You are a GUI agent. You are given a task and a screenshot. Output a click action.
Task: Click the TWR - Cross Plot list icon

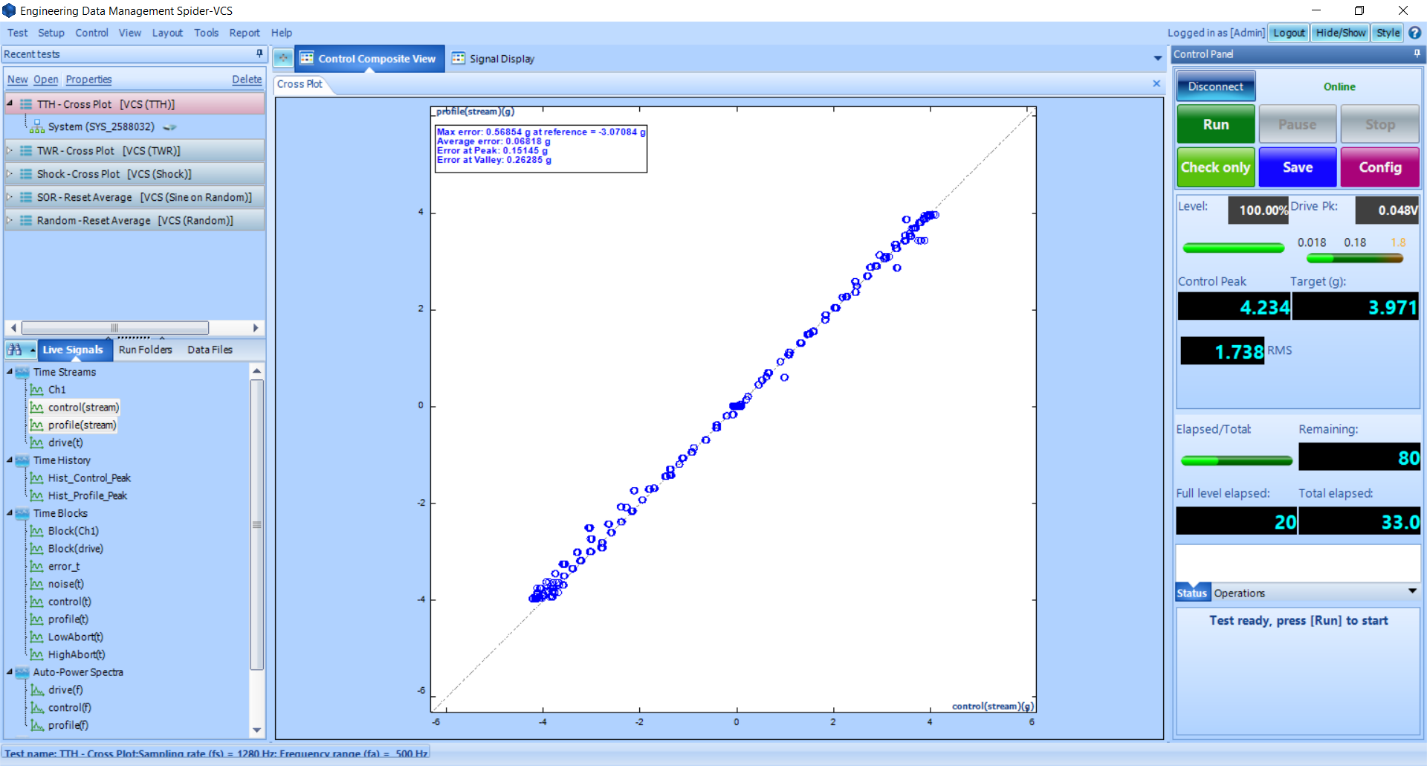26,150
